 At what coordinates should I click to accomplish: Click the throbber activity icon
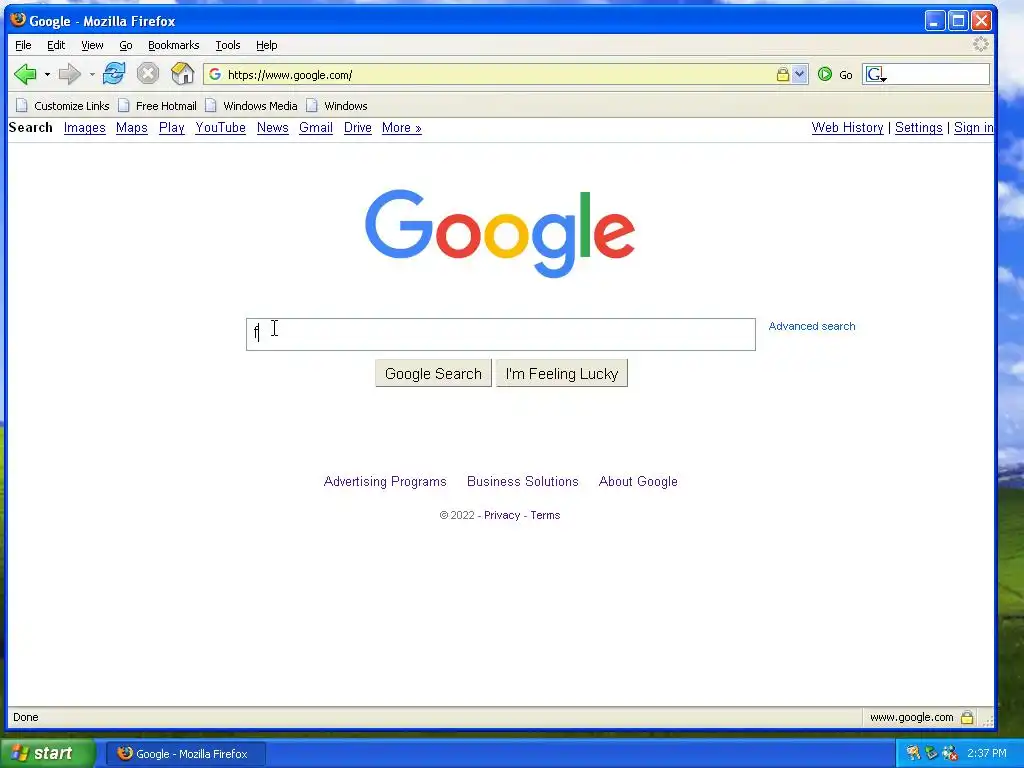980,44
